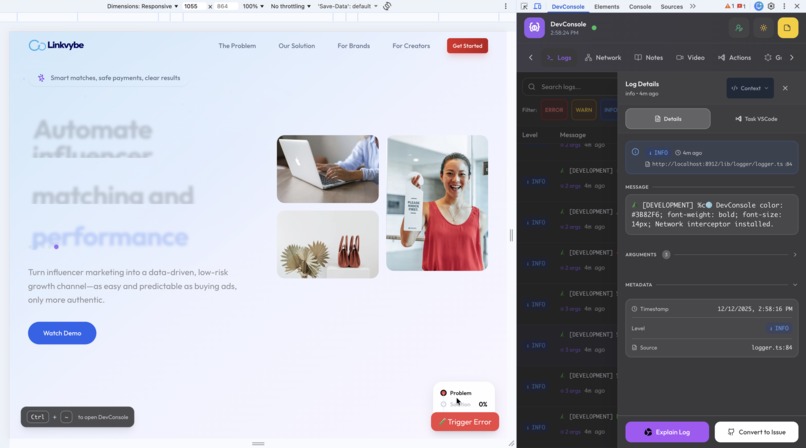Click the logger.ts:84 source value

pyautogui.click(x=772, y=348)
